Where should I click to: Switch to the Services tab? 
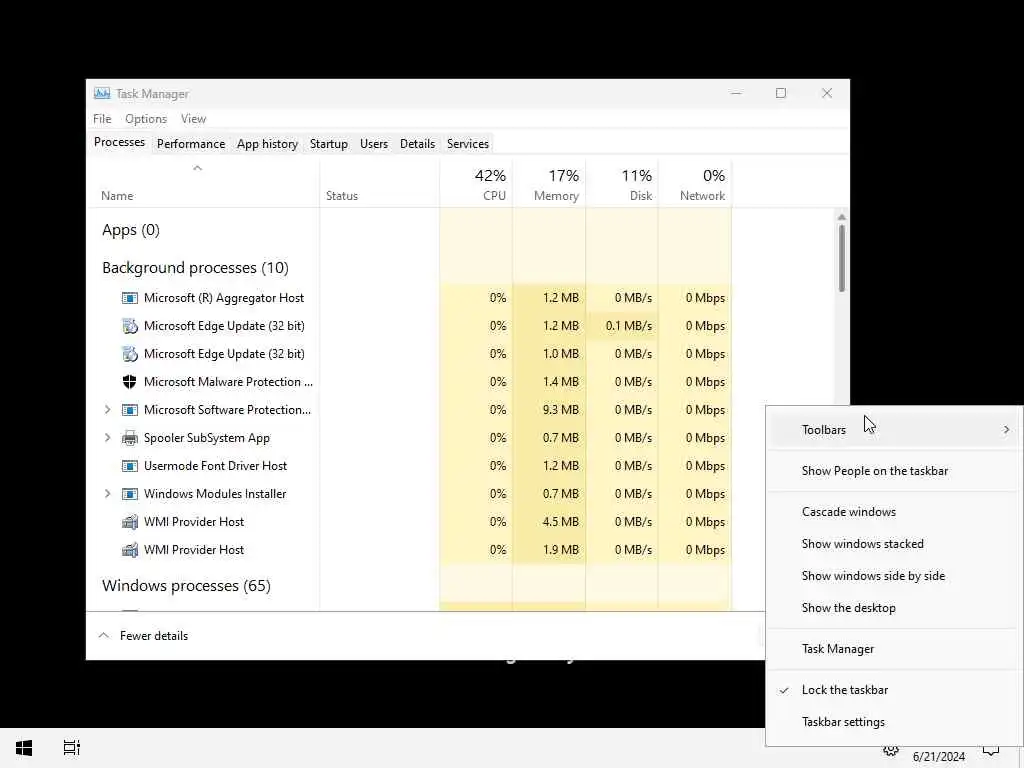pos(468,144)
